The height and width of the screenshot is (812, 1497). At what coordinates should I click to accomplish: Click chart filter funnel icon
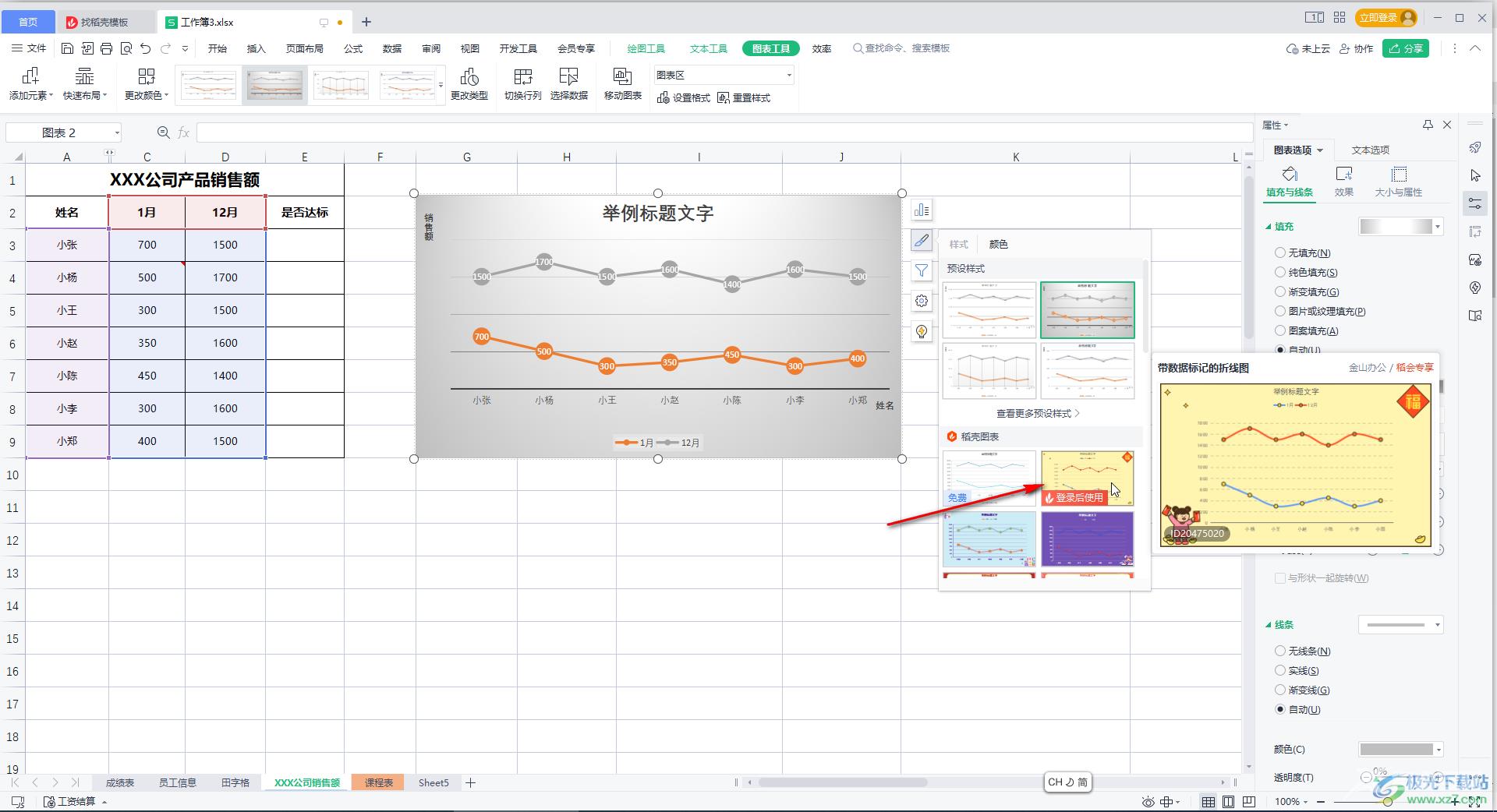click(922, 270)
